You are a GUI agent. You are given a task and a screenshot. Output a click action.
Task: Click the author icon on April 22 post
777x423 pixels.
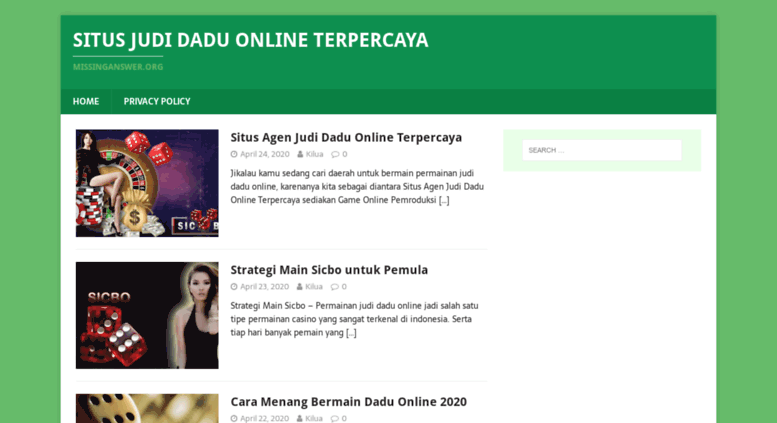tap(300, 419)
